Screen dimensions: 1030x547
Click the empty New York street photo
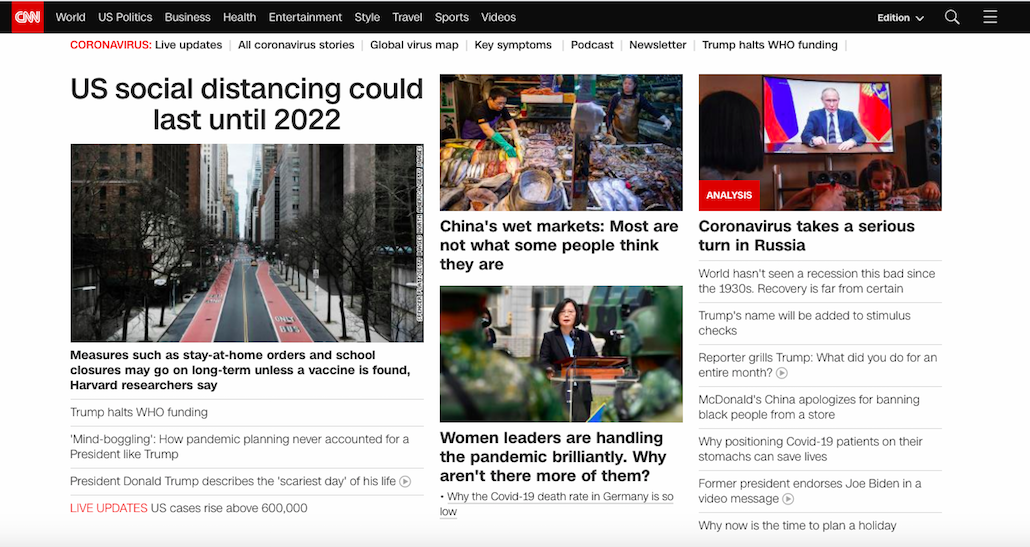[x=247, y=243]
